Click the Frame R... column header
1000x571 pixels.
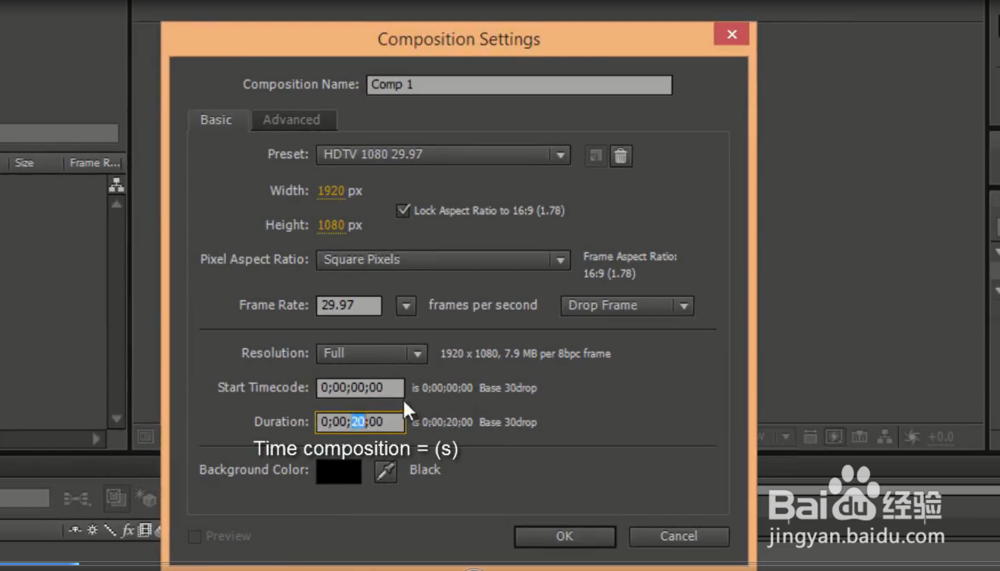coord(94,163)
